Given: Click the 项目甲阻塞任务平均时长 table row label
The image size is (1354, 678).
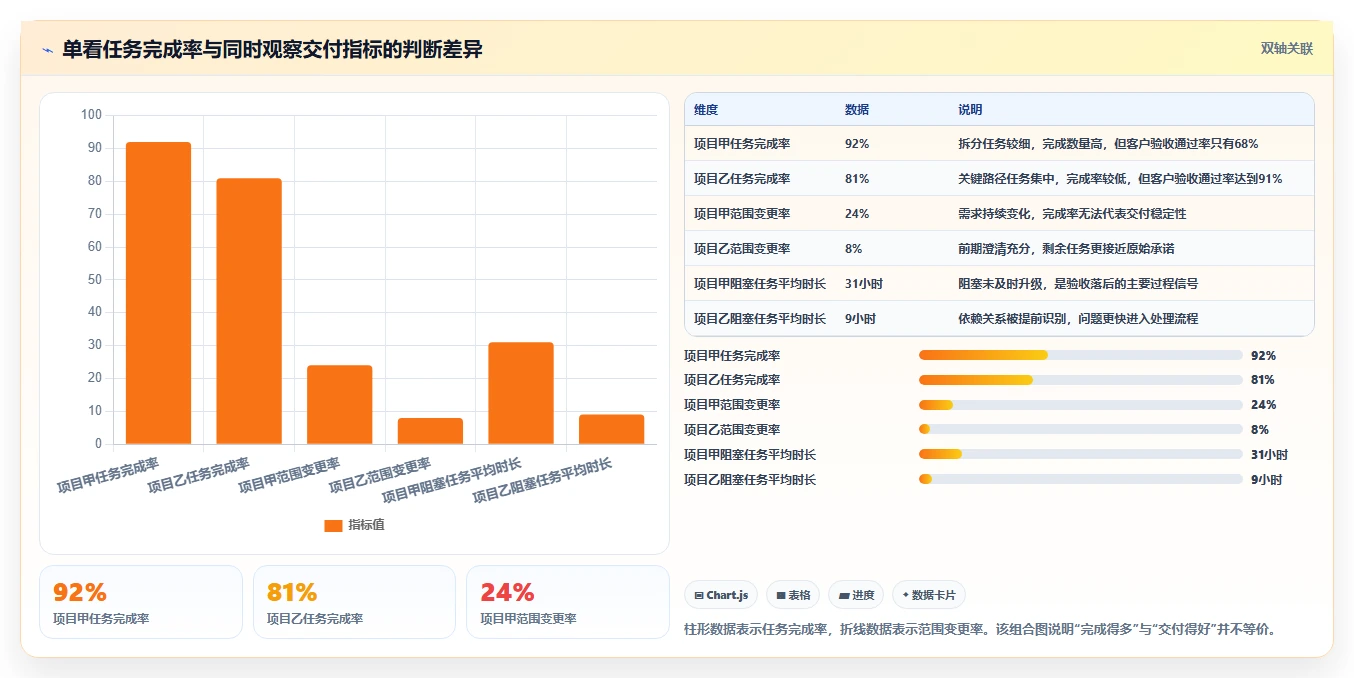Looking at the screenshot, I should (x=760, y=284).
